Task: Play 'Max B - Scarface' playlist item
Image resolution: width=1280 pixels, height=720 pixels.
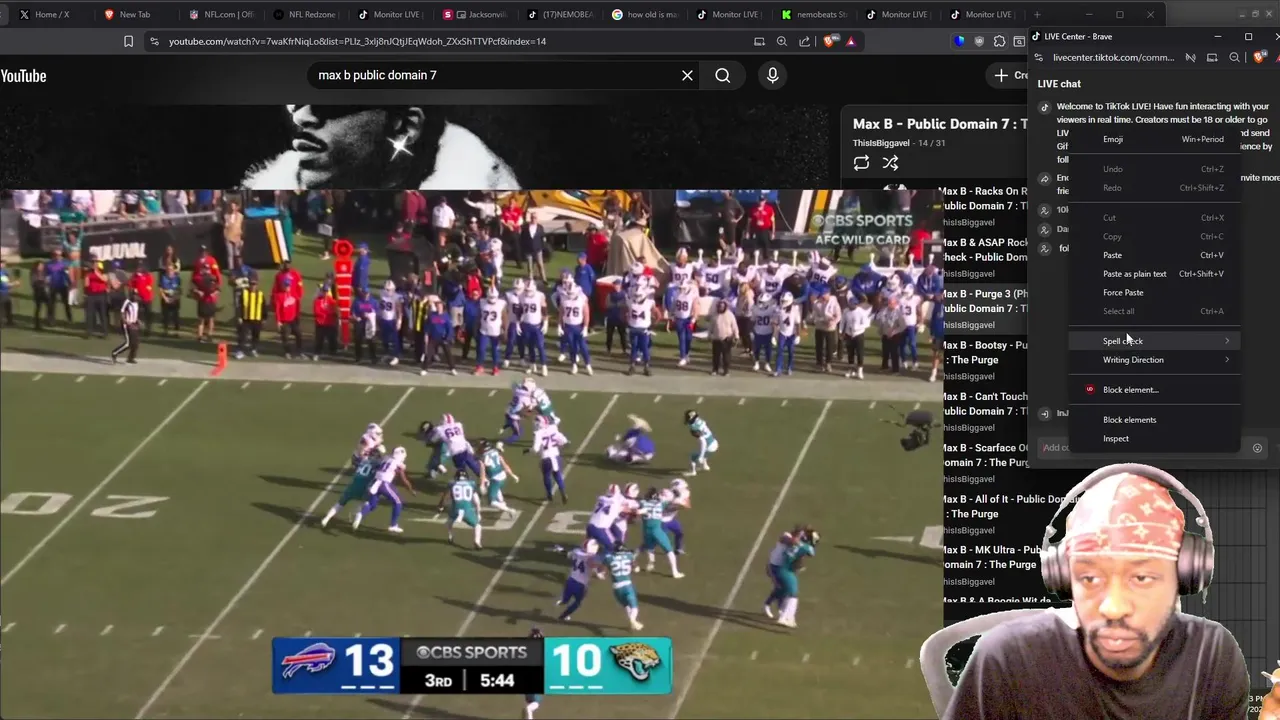Action: (983, 462)
